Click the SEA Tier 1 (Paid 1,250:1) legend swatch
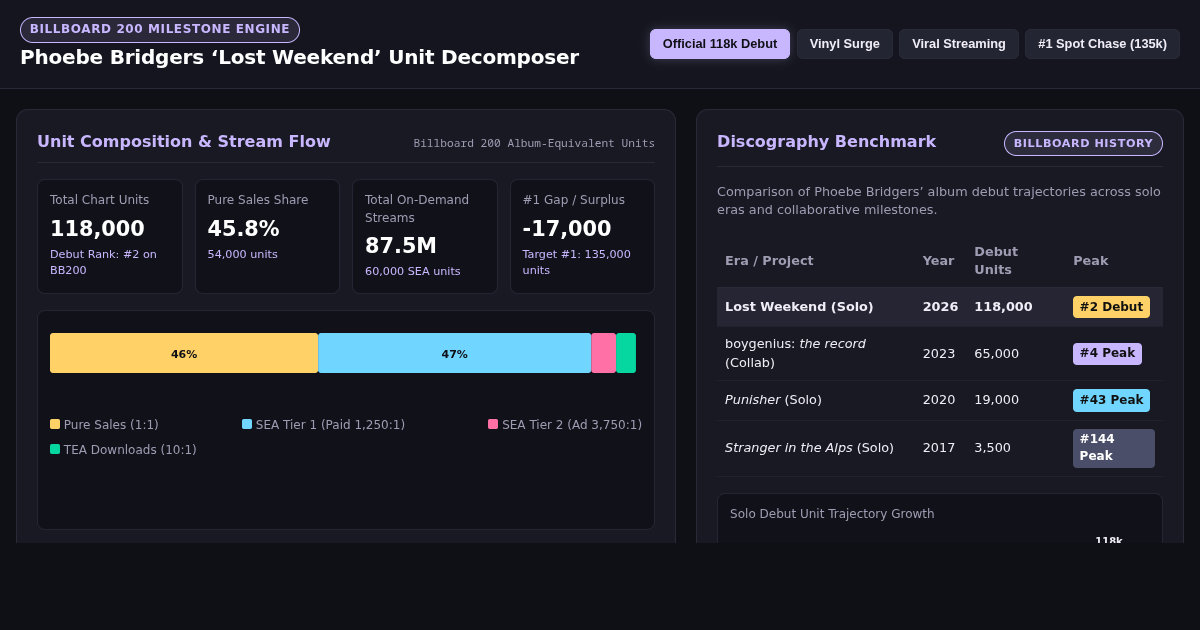 point(247,424)
